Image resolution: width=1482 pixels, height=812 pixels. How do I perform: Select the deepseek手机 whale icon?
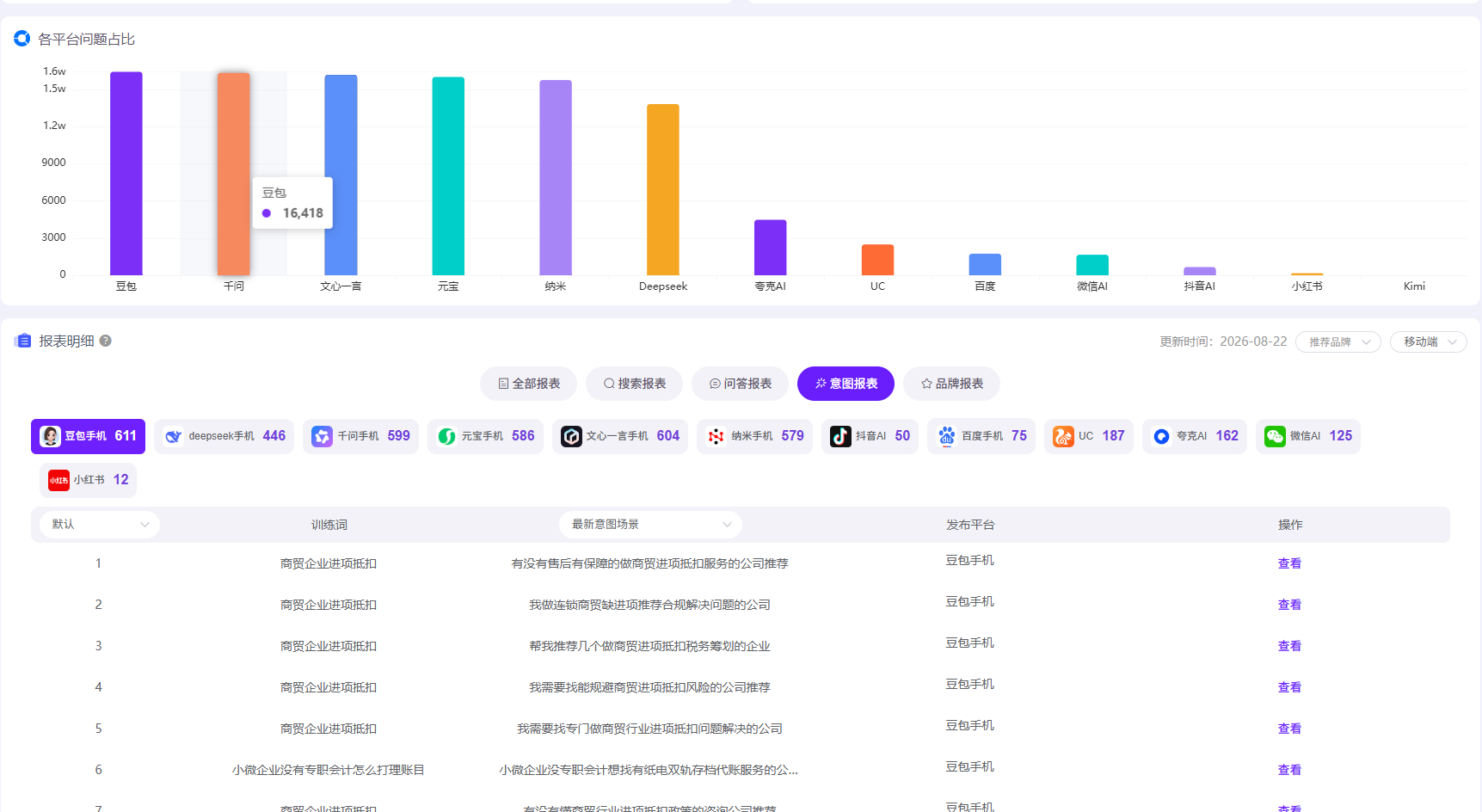point(174,436)
